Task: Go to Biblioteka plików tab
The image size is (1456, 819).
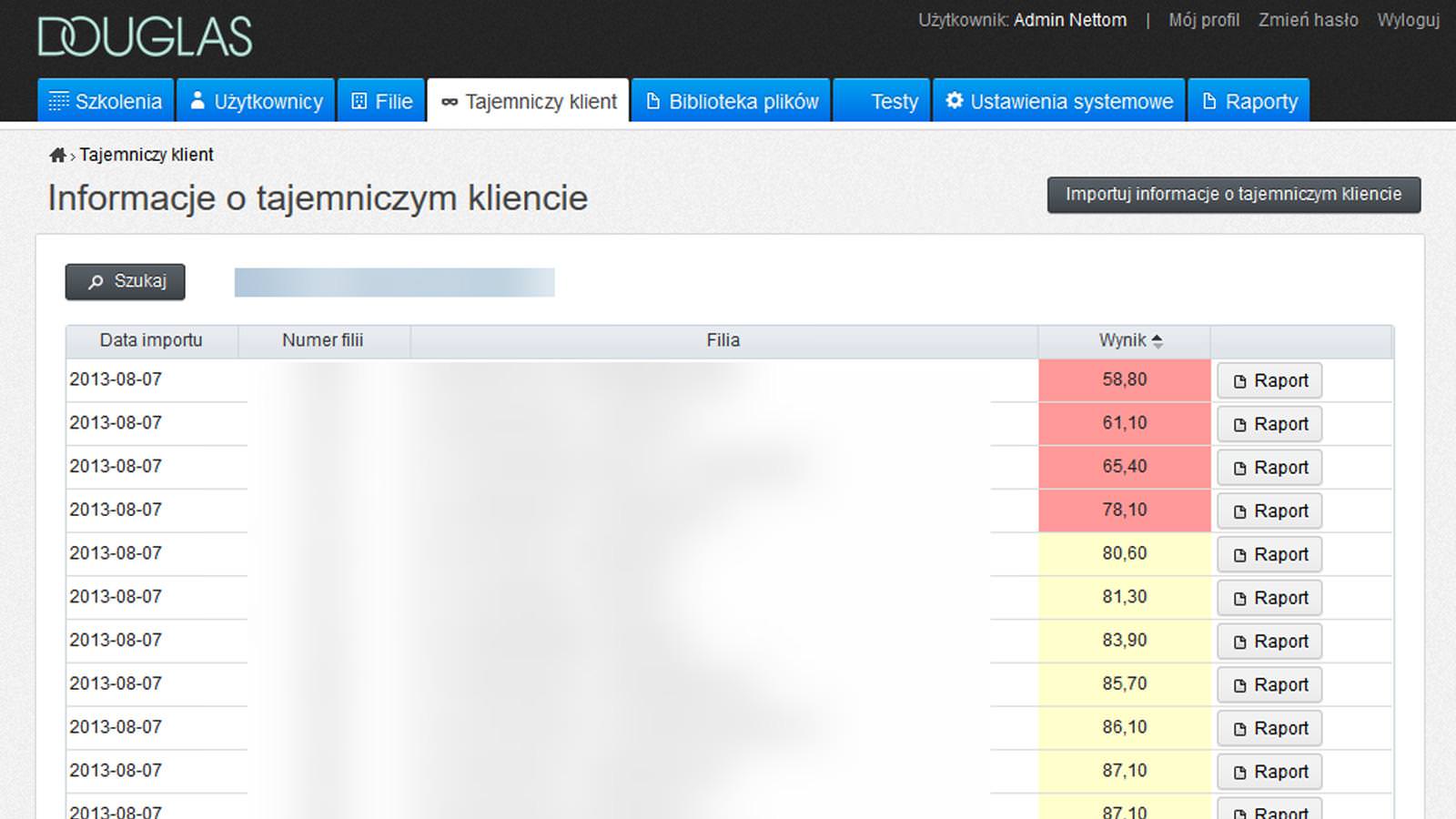Action: click(732, 101)
